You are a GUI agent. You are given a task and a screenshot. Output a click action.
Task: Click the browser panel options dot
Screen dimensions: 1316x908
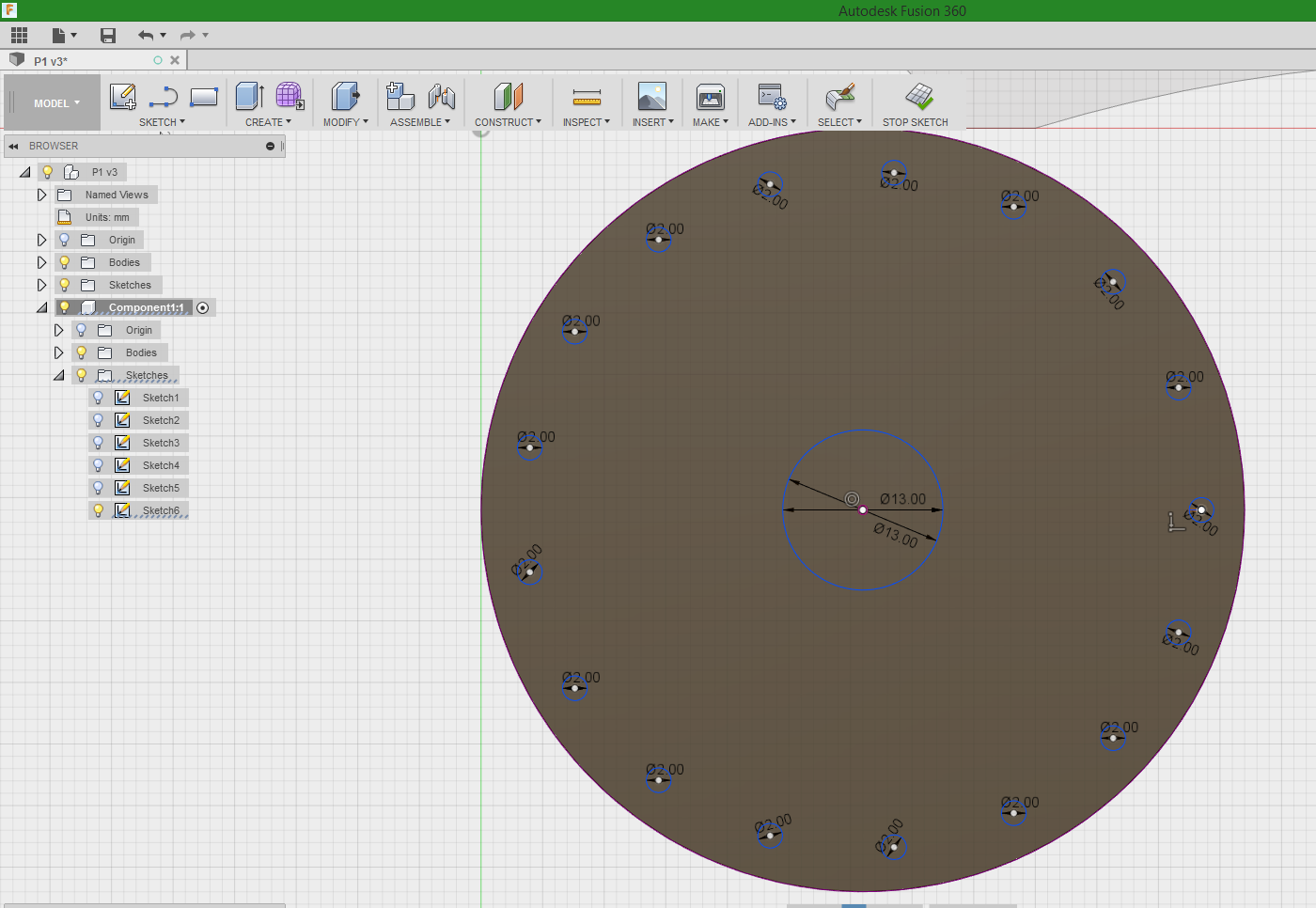point(270,147)
